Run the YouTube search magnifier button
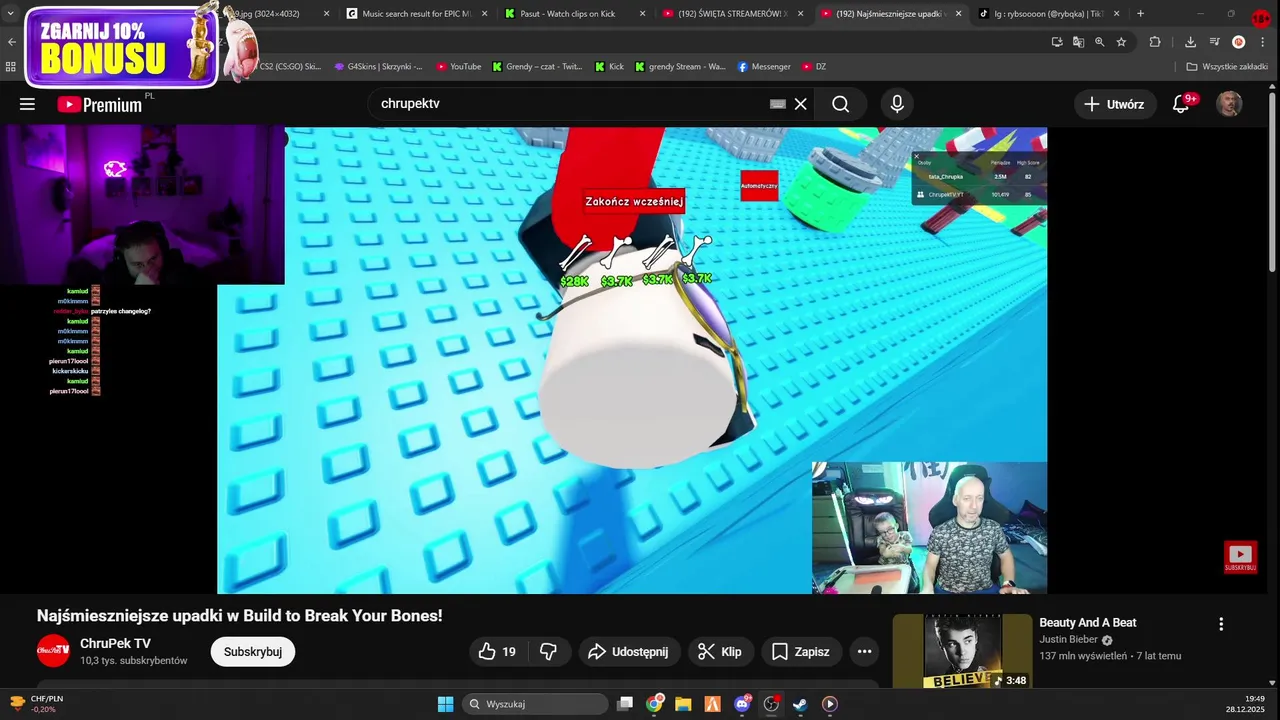The width and height of the screenshot is (1280, 720). click(840, 104)
